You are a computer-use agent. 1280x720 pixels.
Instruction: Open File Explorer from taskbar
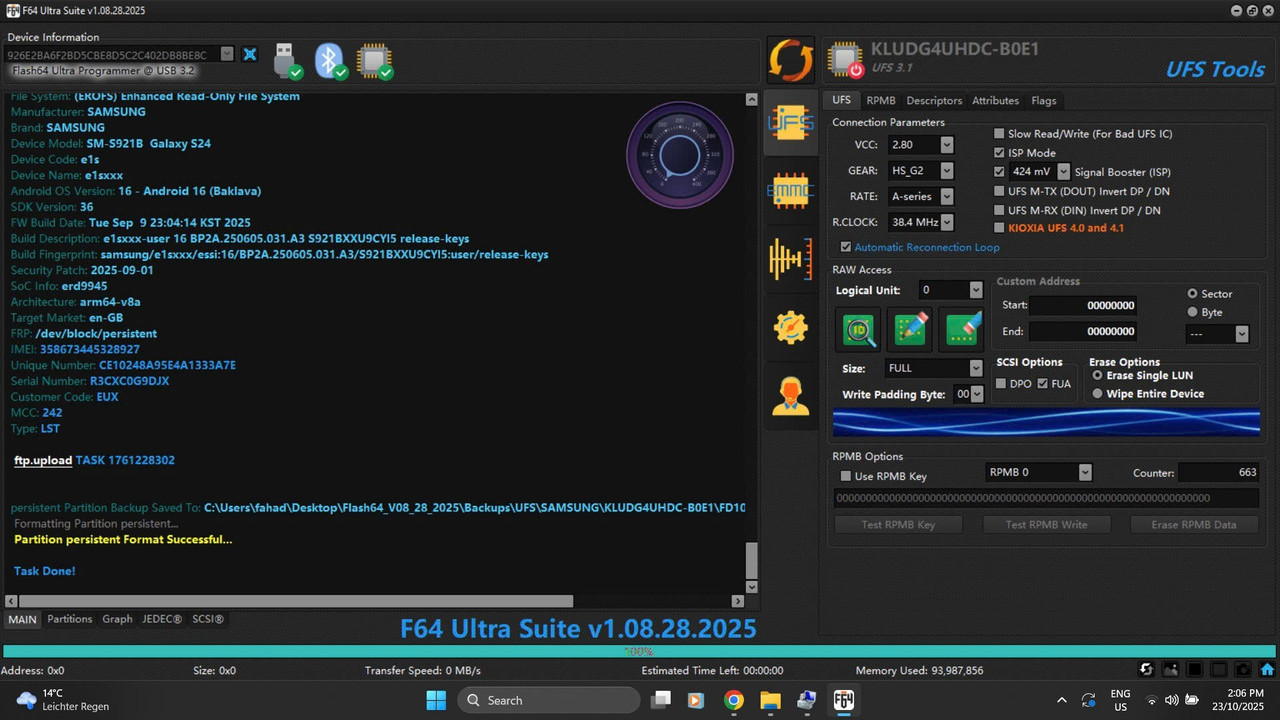770,700
